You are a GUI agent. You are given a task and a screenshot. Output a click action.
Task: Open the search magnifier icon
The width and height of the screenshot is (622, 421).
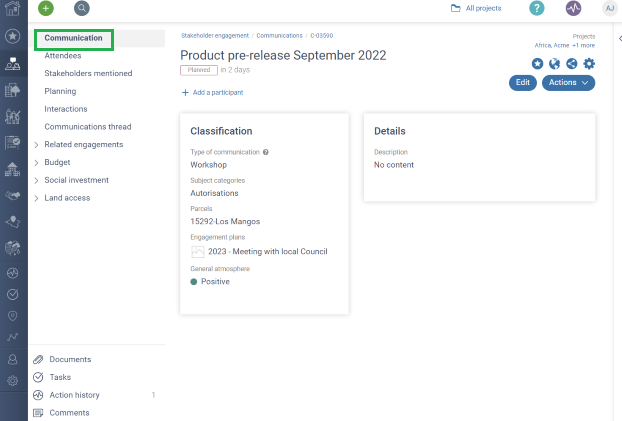coord(81,8)
